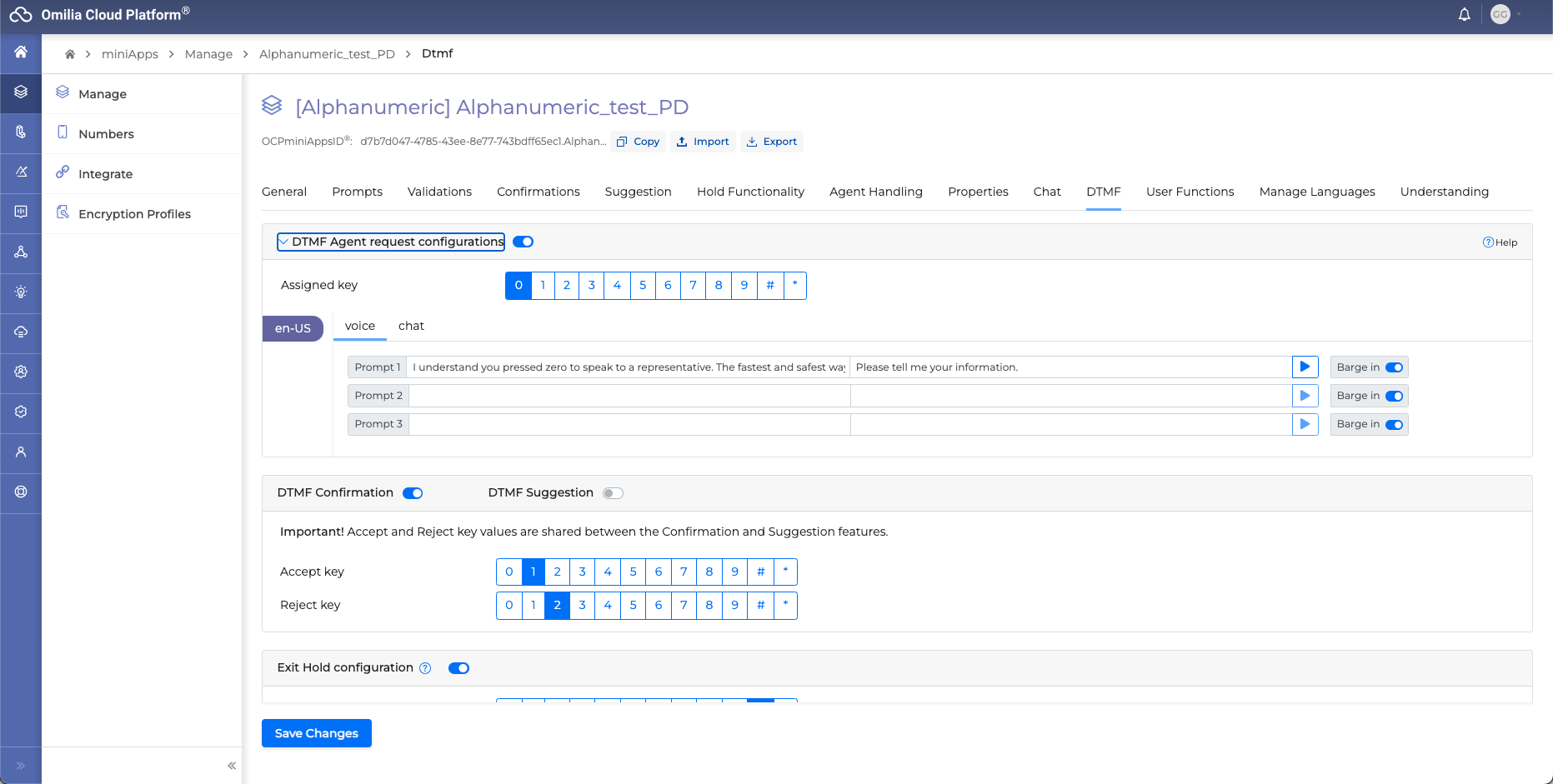This screenshot has width=1553, height=784.
Task: Switch to the Validations tab
Action: pyautogui.click(x=439, y=192)
